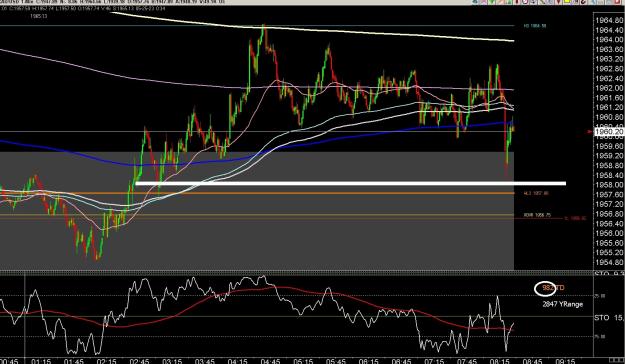Click the 1964.00 price axis label
625x364 pixels.
[x=610, y=39]
